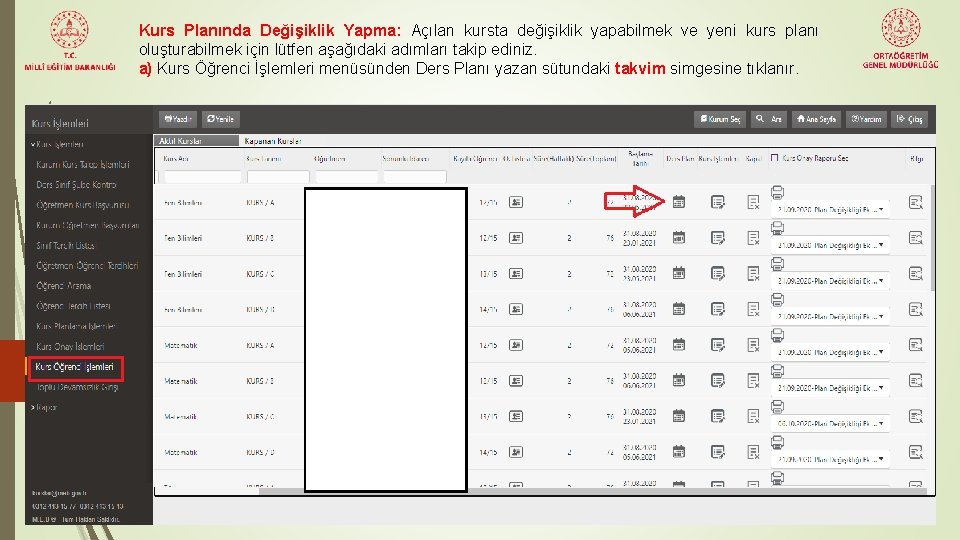Click the printer icon in Matematik KURS / A row
This screenshot has width=960, height=540.
(778, 336)
